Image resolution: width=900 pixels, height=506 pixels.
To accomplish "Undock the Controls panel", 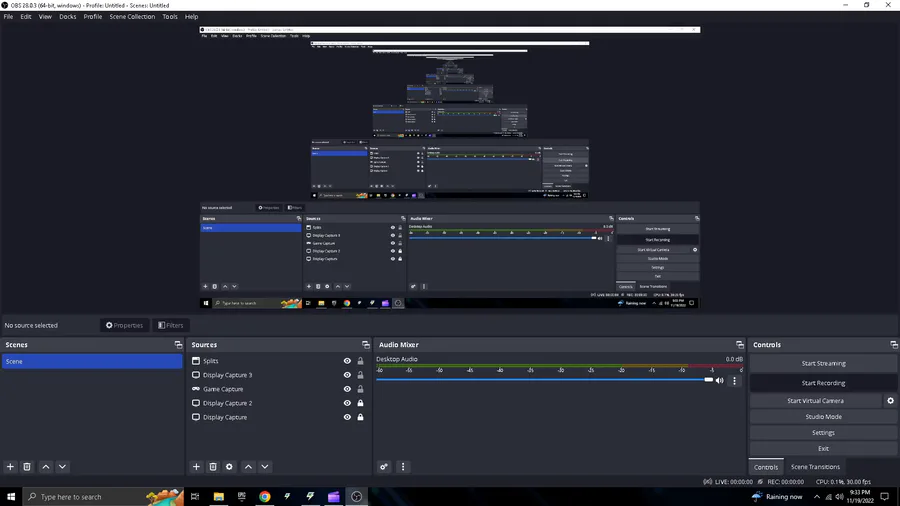I will [x=894, y=345].
